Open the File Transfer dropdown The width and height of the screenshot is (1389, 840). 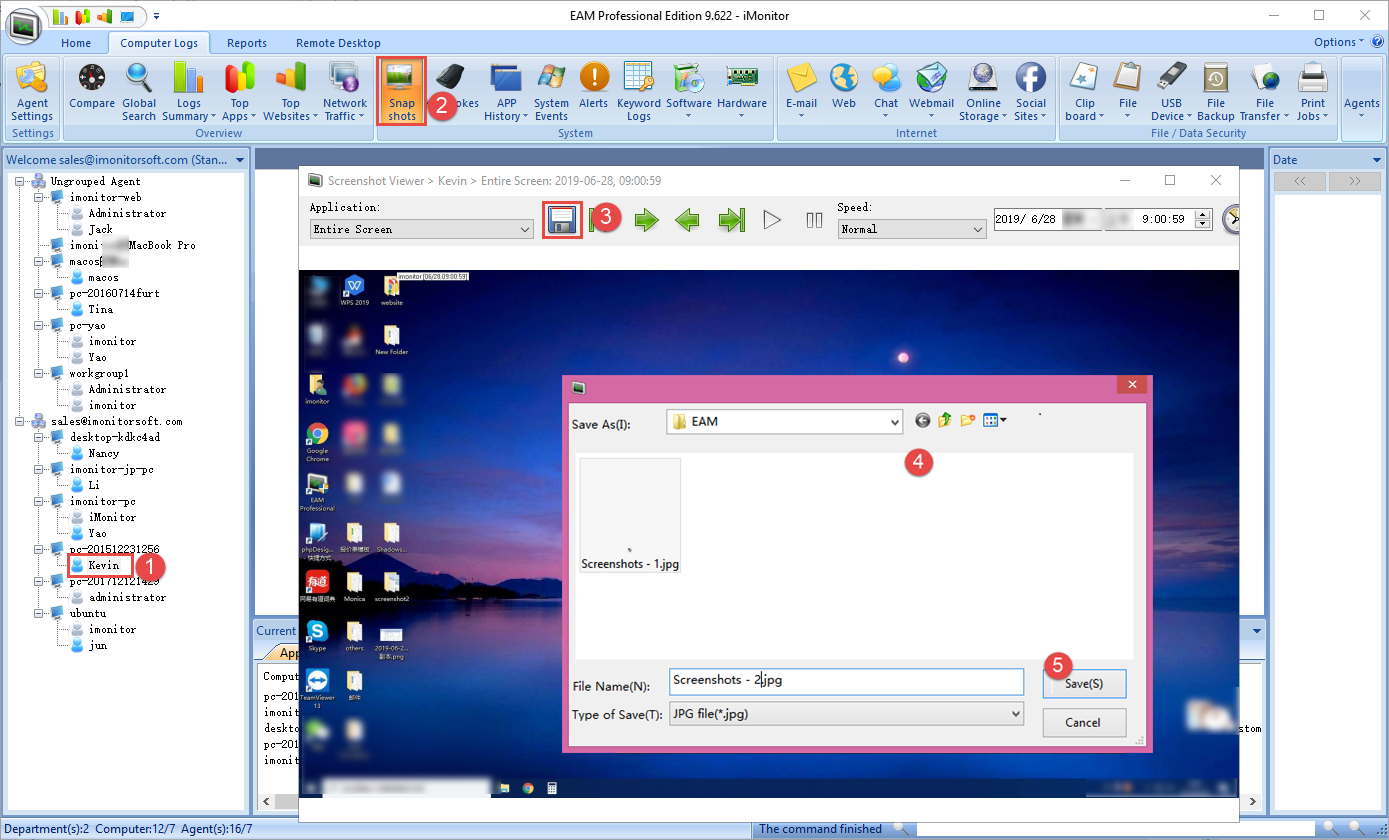pyautogui.click(x=1265, y=110)
